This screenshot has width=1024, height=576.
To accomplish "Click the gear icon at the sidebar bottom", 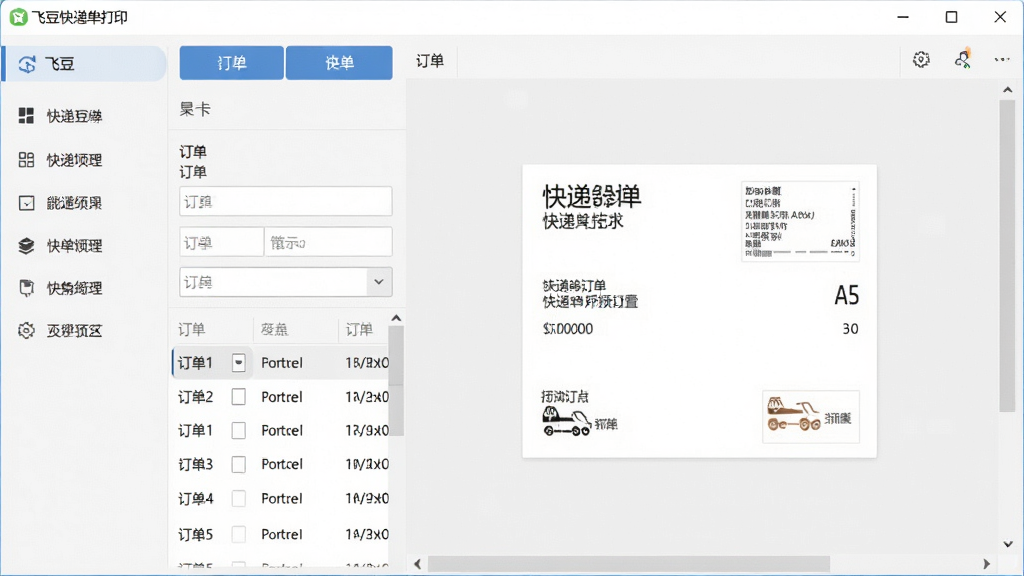I will pyautogui.click(x=26, y=330).
